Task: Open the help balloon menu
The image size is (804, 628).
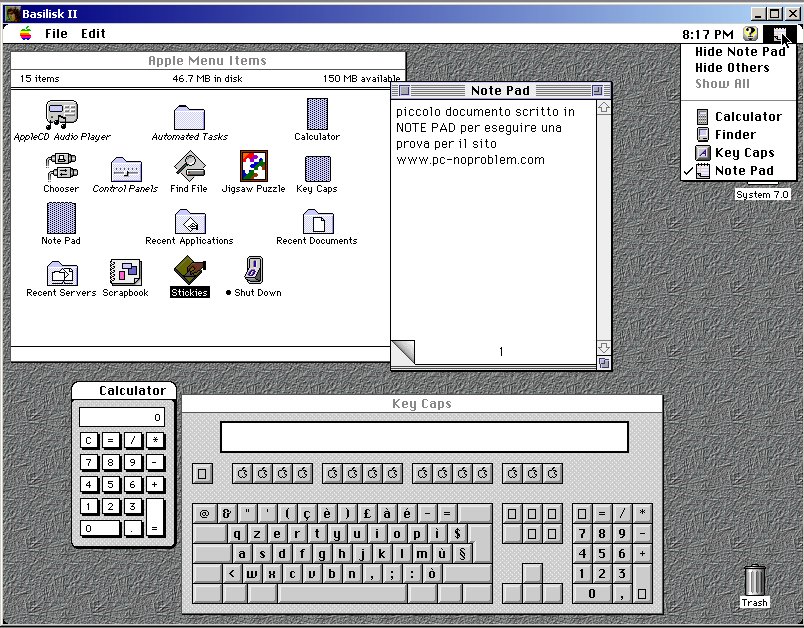Action: pos(750,33)
